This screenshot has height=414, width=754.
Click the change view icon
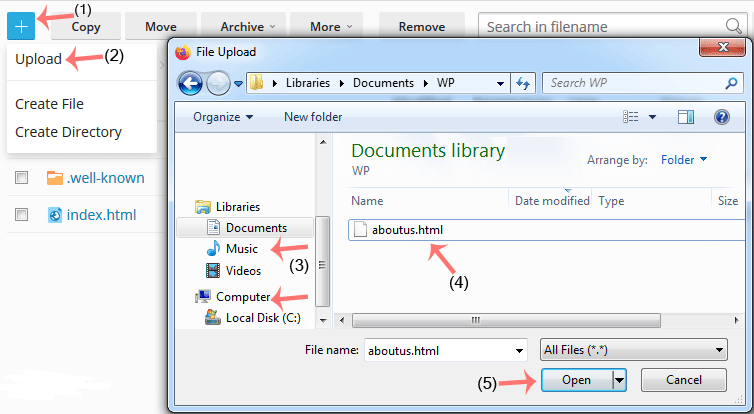point(631,117)
